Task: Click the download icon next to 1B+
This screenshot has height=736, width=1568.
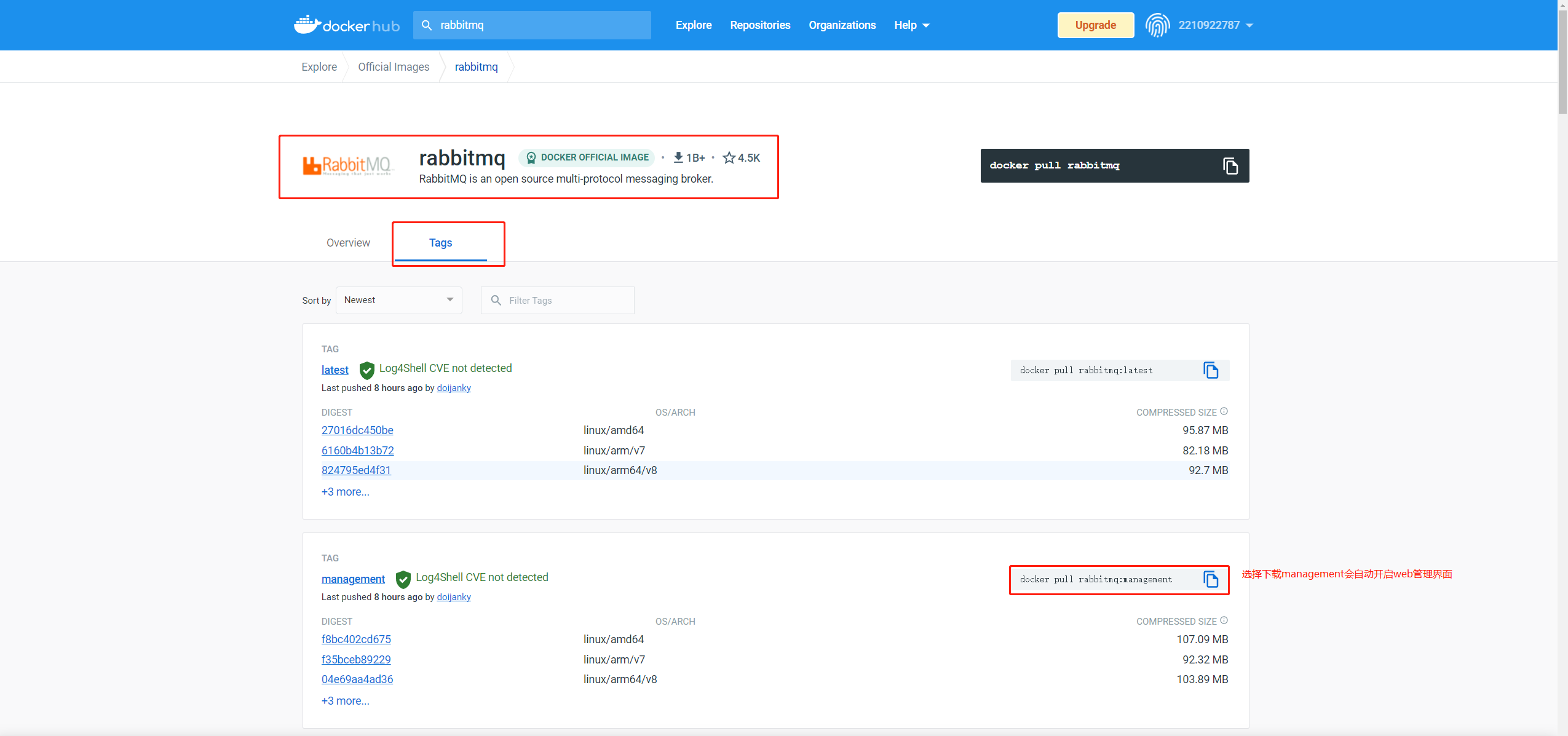Action: (x=678, y=157)
